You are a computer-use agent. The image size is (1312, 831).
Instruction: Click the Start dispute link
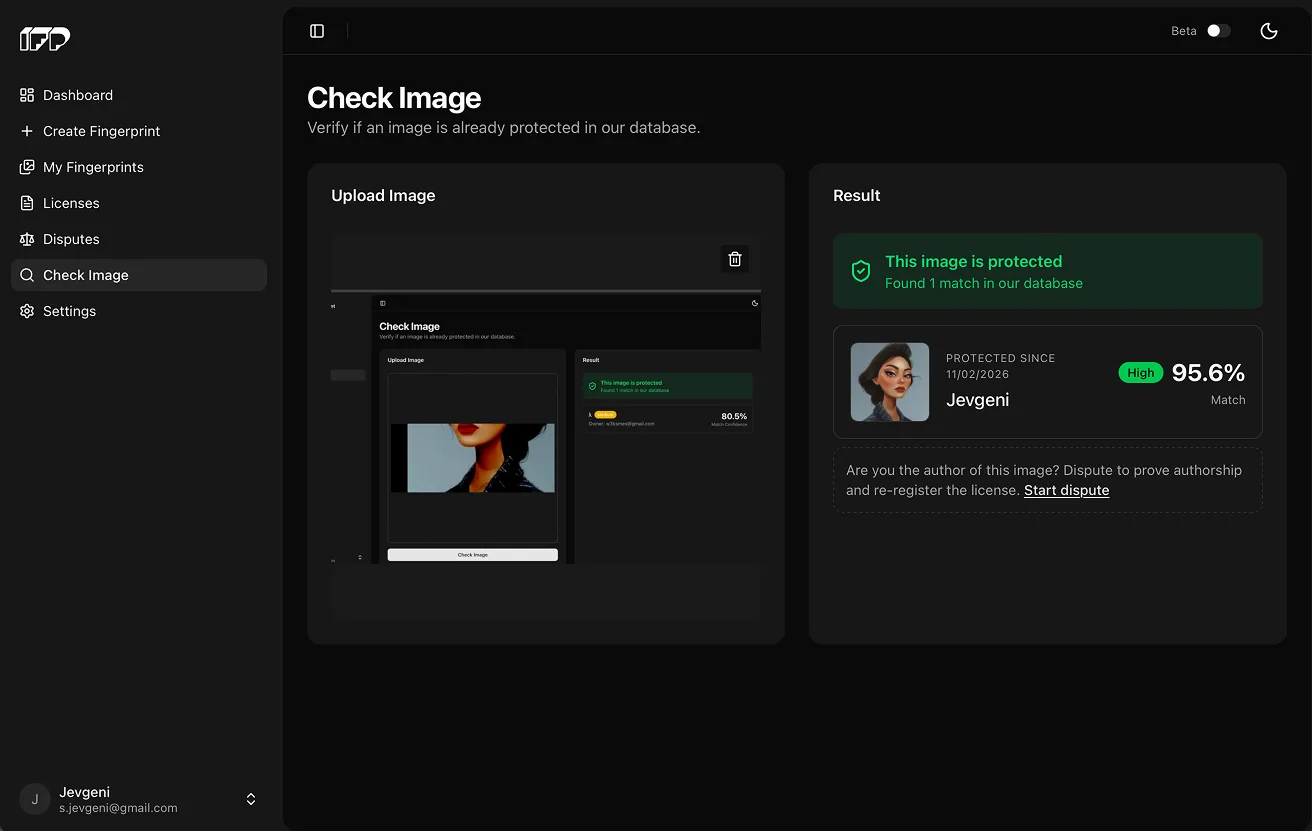pyautogui.click(x=1066, y=490)
